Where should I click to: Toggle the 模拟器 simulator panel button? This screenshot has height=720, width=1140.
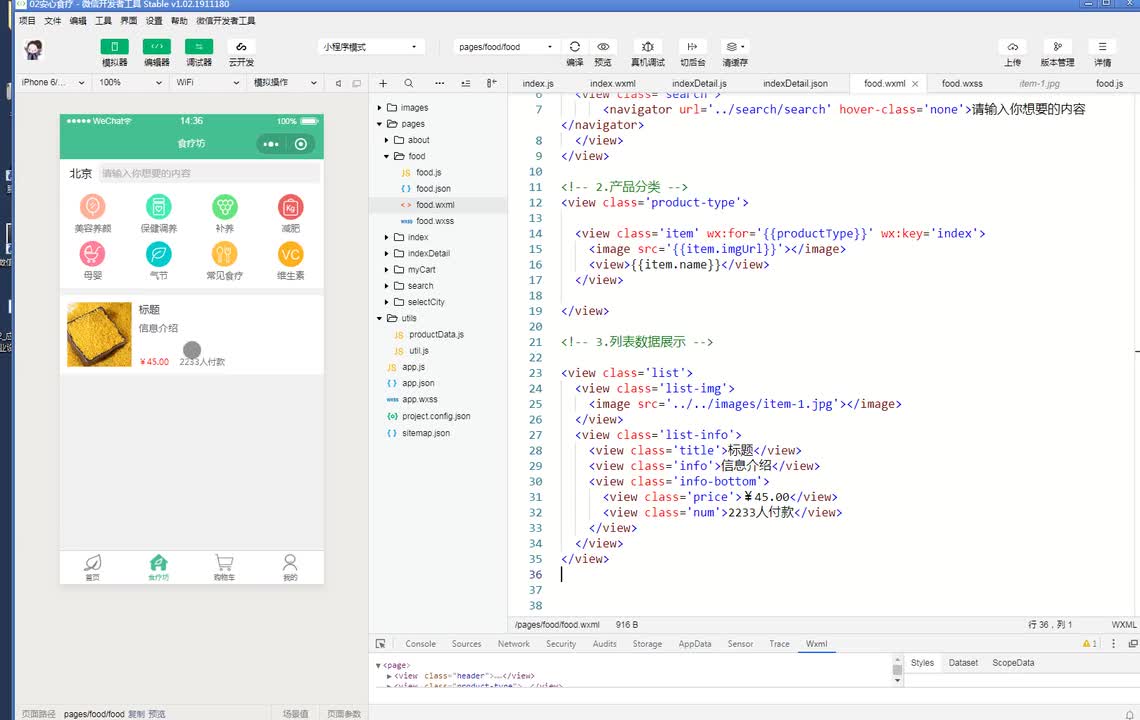[114, 47]
